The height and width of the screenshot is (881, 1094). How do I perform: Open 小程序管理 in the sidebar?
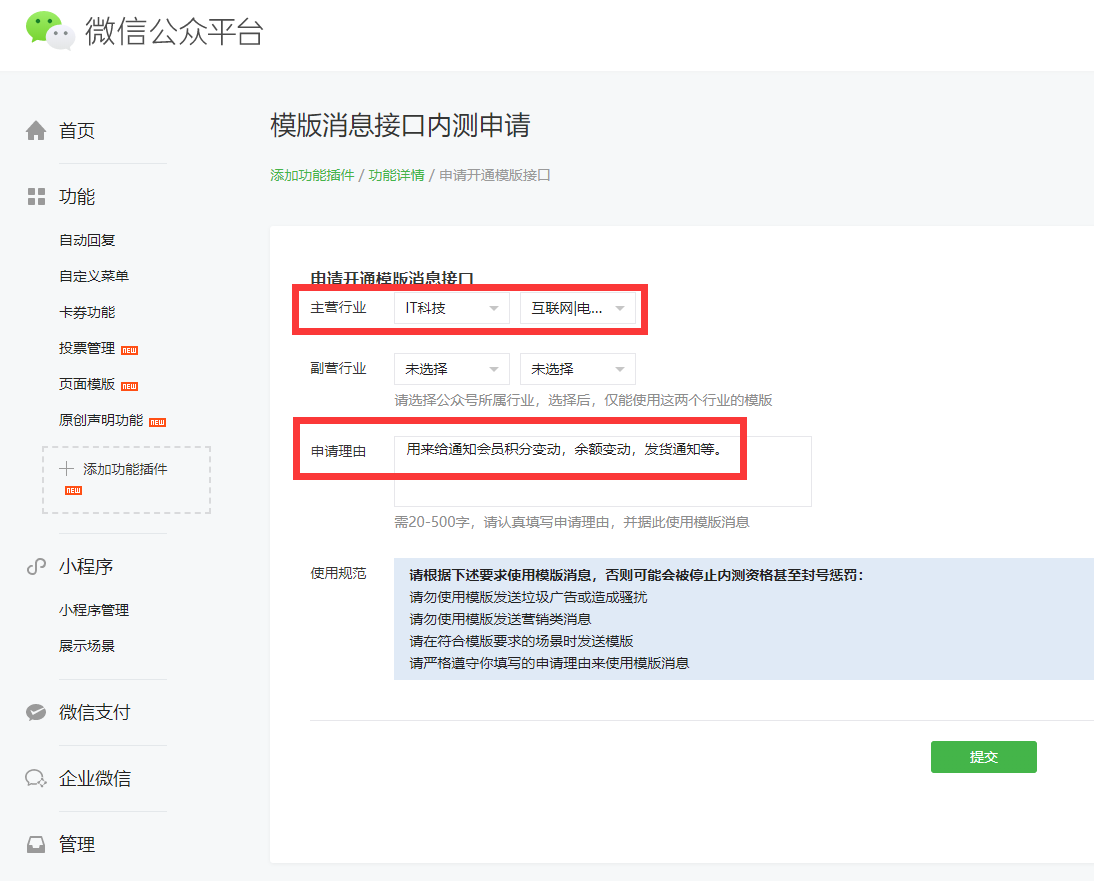(x=94, y=610)
